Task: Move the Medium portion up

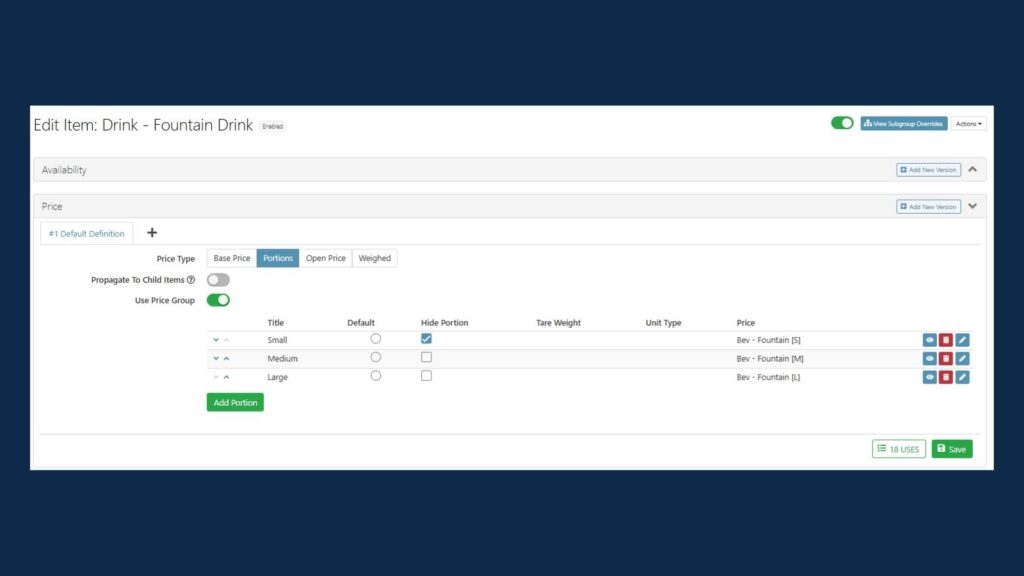Action: click(x=226, y=359)
